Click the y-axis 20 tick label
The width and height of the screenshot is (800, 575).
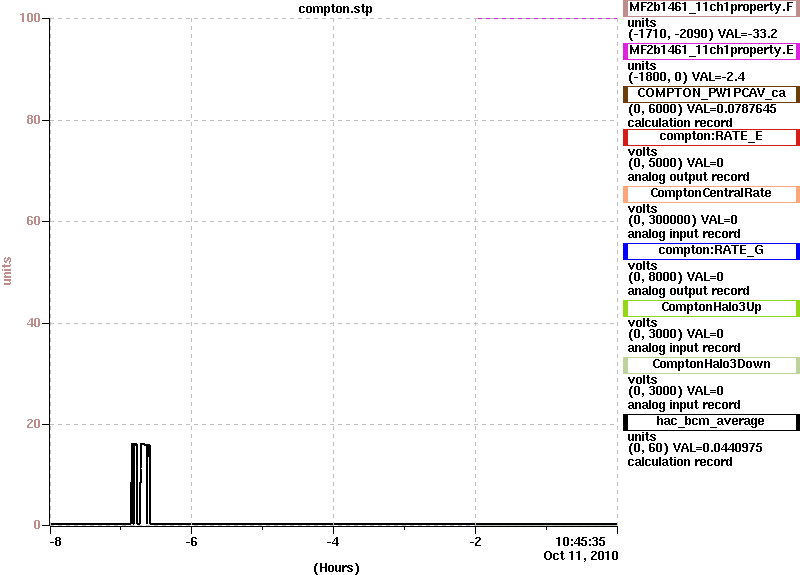coord(33,424)
